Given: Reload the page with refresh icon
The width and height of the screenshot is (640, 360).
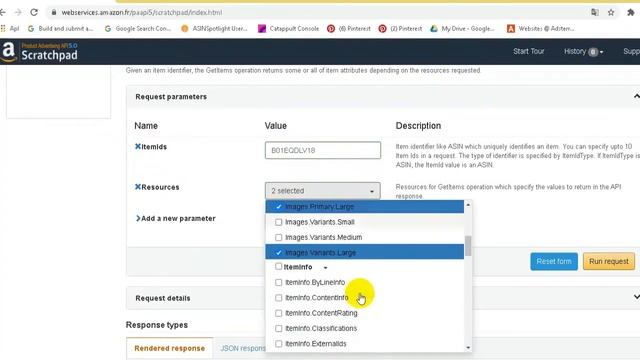Looking at the screenshot, I should click(x=34, y=13).
